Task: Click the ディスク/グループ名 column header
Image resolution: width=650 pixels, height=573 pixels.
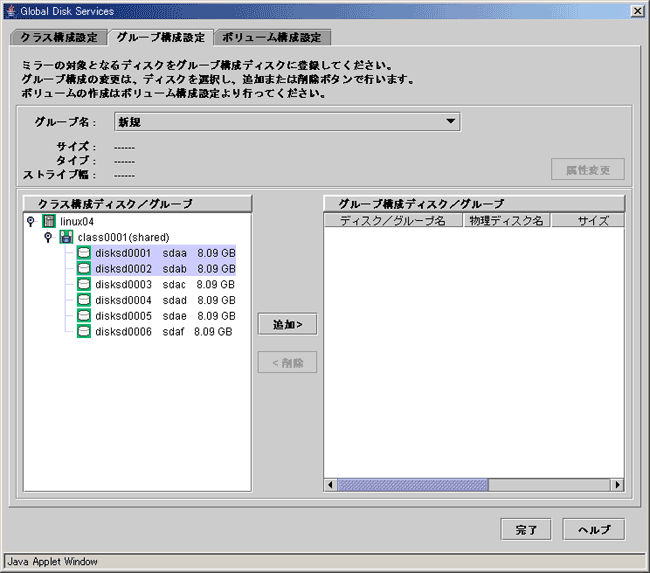Action: (393, 221)
